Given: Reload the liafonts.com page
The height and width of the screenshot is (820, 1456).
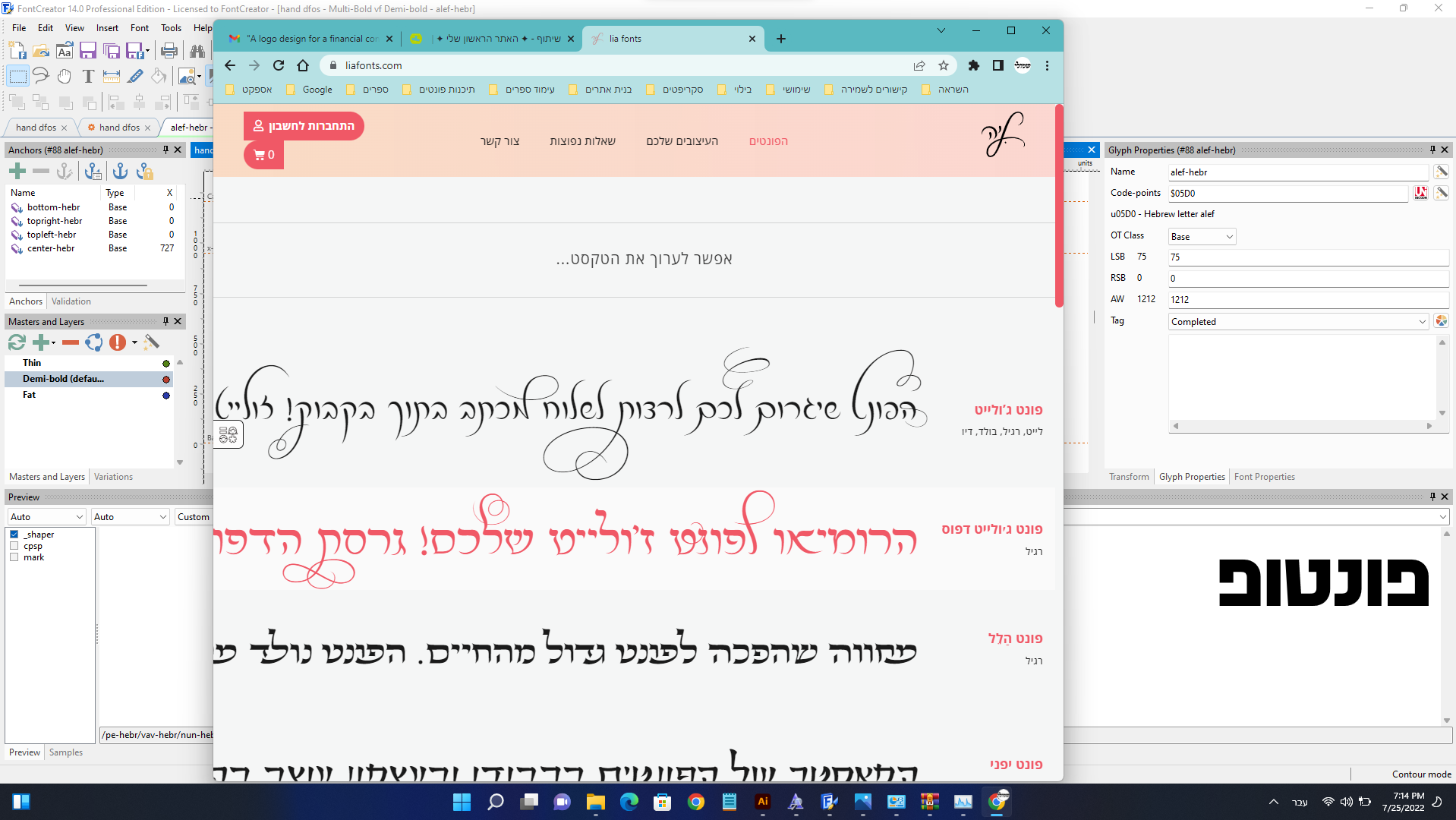Looking at the screenshot, I should pyautogui.click(x=279, y=65).
